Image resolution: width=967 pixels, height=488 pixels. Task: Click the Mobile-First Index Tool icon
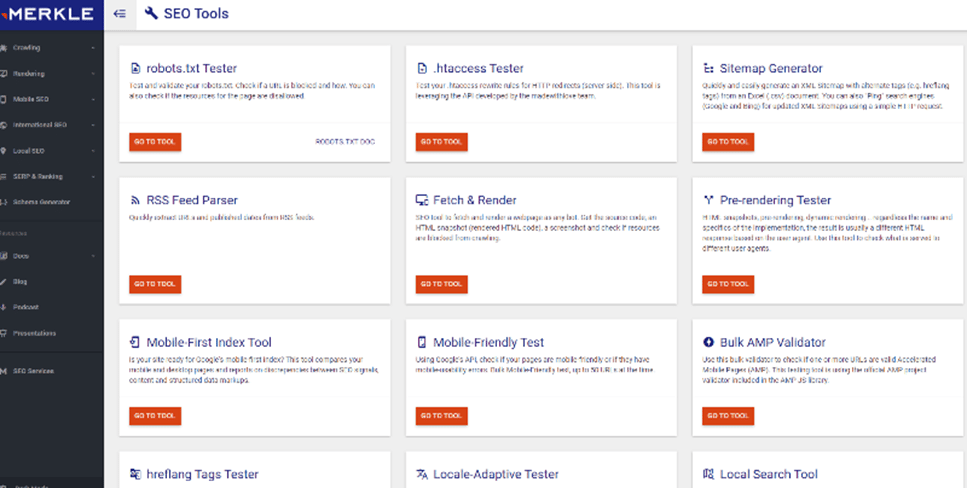point(135,343)
